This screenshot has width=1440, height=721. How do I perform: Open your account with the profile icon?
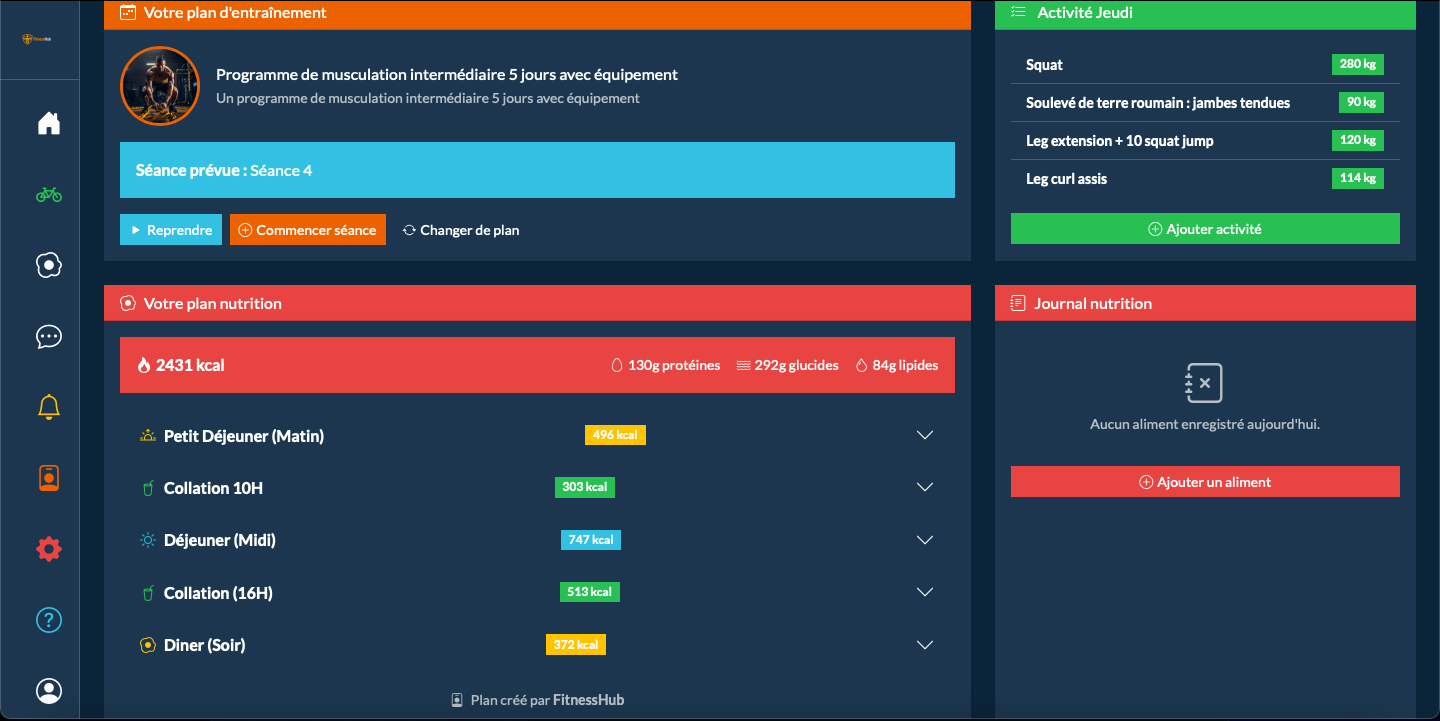point(48,690)
